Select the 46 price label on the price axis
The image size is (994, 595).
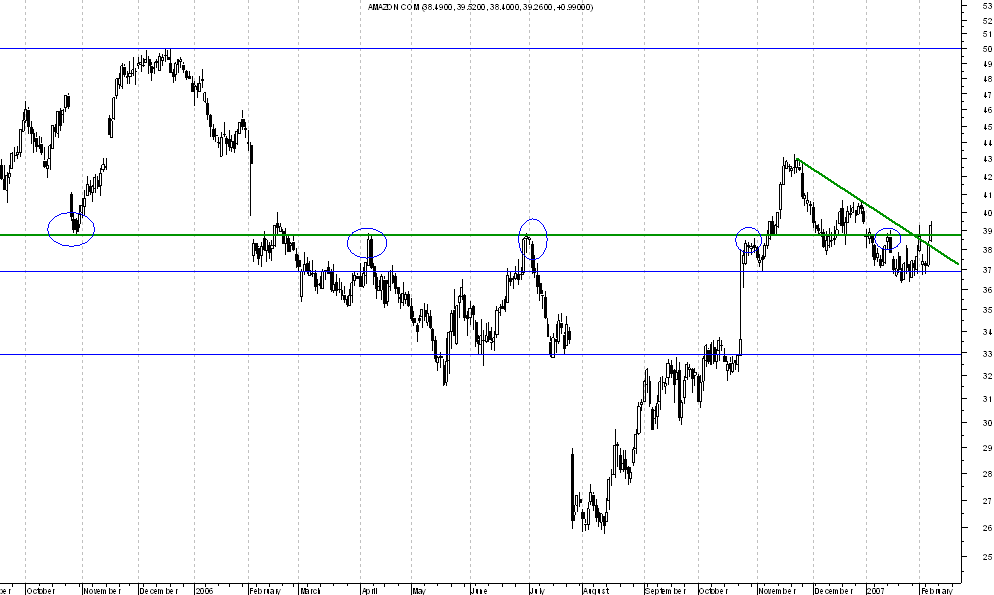click(987, 110)
